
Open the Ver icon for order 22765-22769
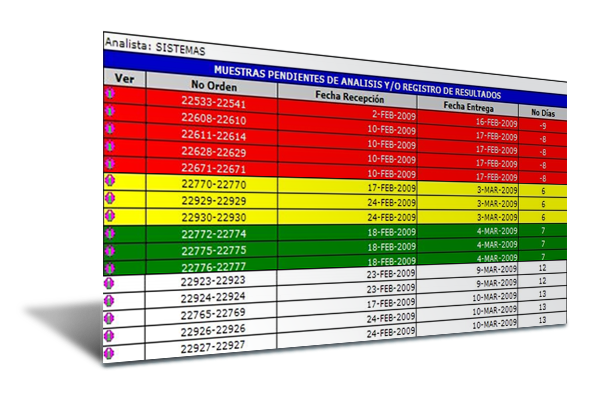tap(109, 318)
